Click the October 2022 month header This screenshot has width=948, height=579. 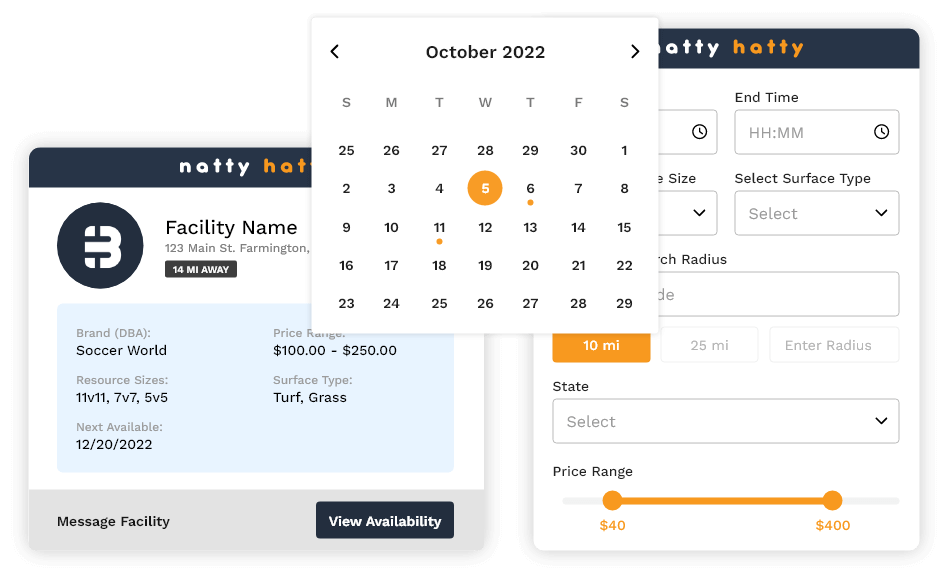pyautogui.click(x=485, y=52)
